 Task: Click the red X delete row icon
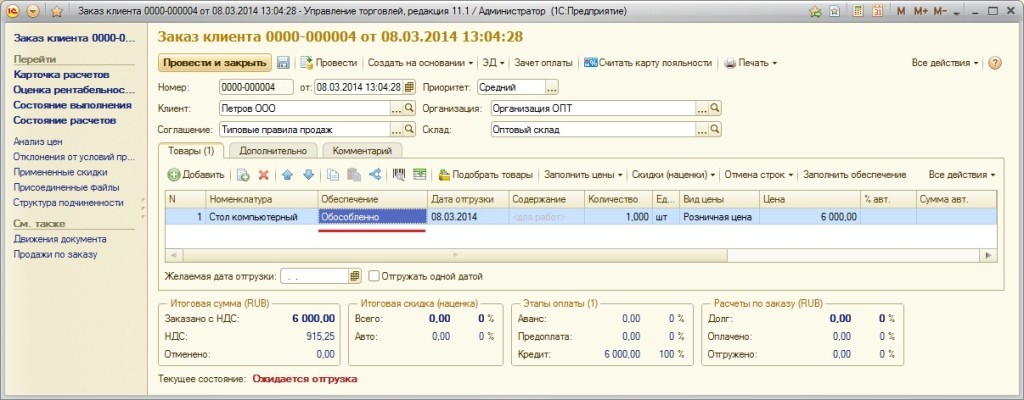pos(264,175)
